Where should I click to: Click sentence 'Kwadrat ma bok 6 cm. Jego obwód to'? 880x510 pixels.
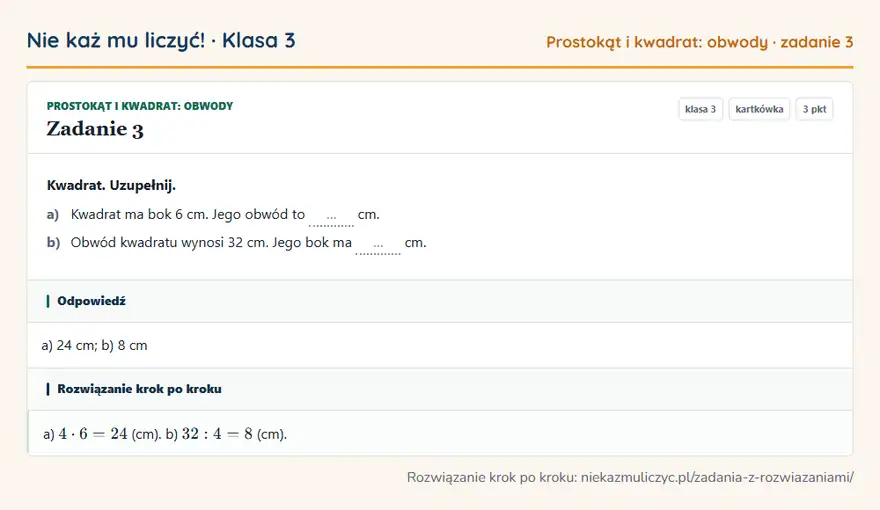click(x=187, y=214)
